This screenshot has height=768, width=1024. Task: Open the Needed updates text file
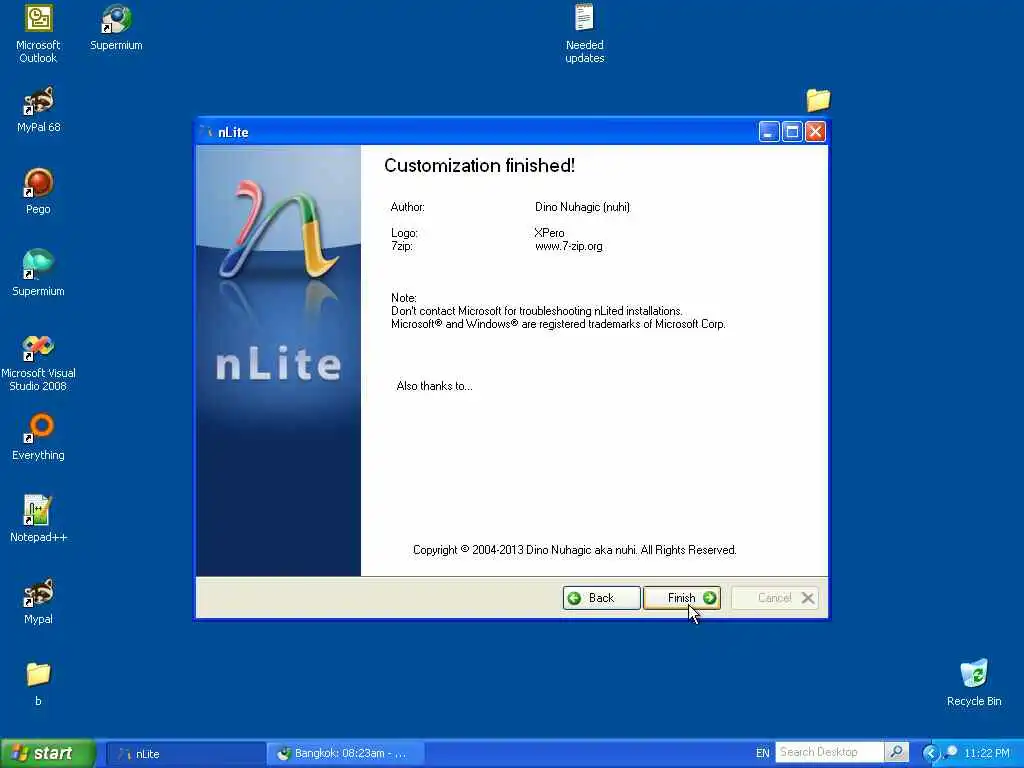tap(584, 34)
